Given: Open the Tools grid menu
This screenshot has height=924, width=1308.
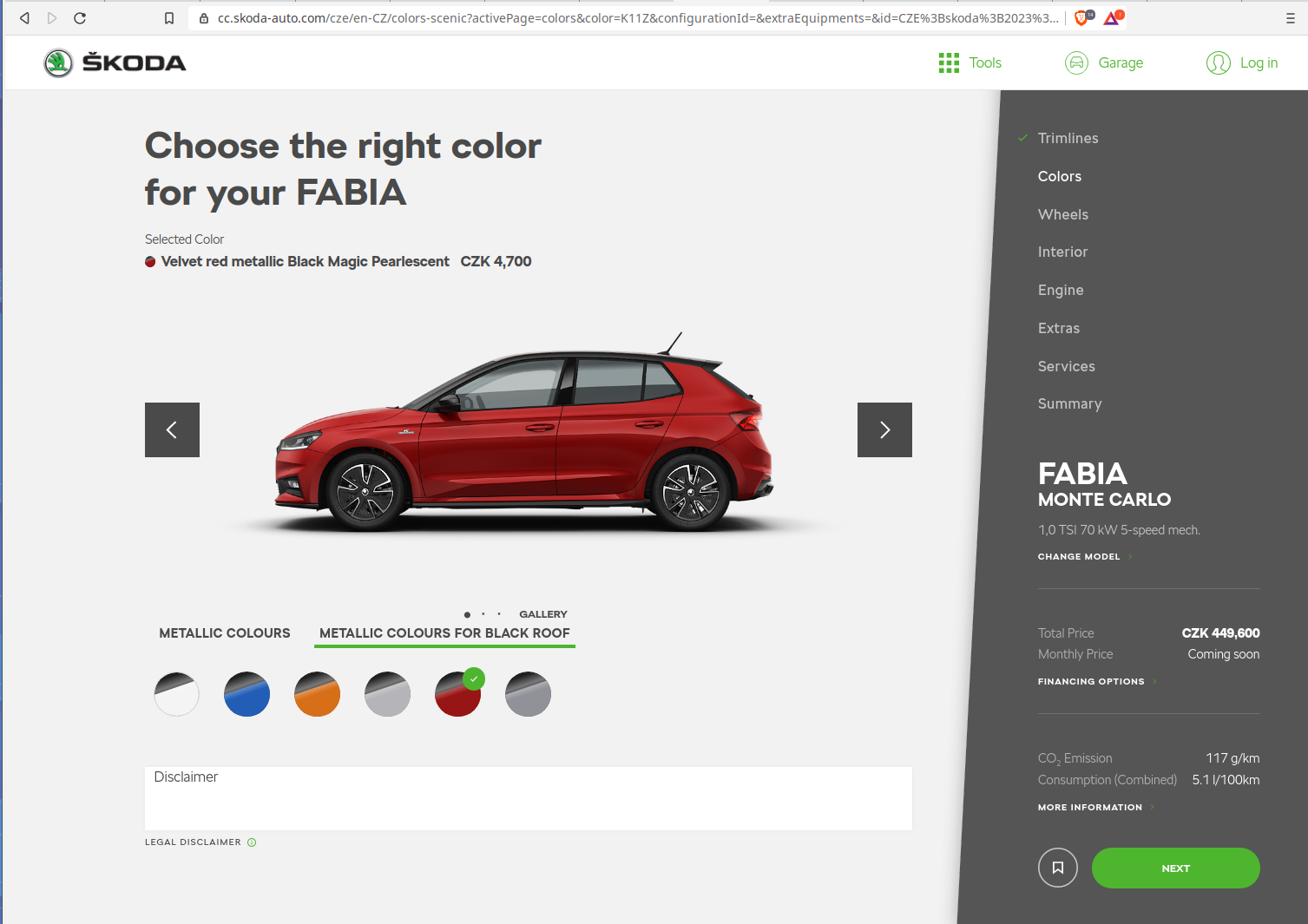Looking at the screenshot, I should click(x=969, y=62).
